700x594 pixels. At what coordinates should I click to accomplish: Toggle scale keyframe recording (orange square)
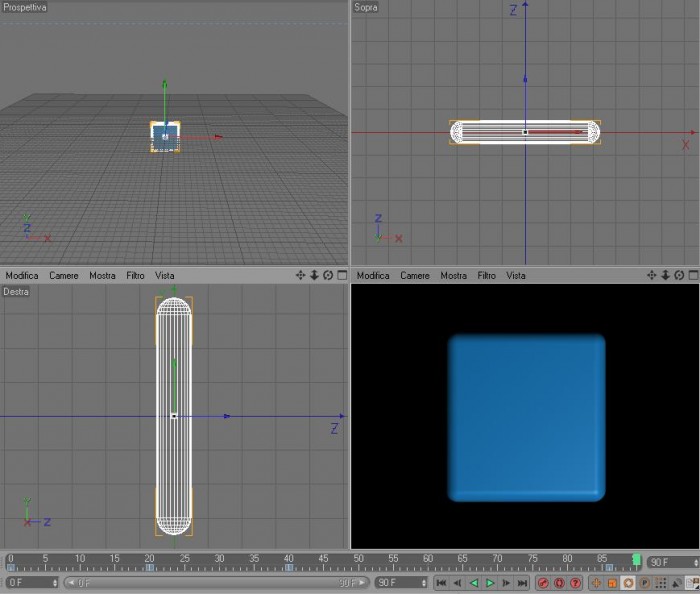(x=612, y=583)
